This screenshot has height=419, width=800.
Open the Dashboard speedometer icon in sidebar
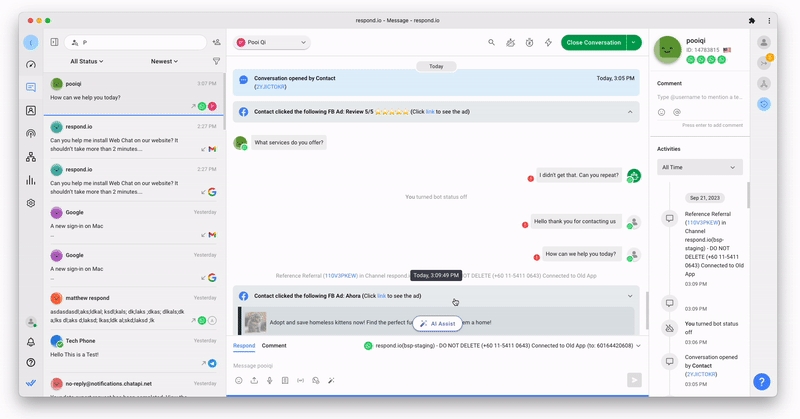click(31, 64)
